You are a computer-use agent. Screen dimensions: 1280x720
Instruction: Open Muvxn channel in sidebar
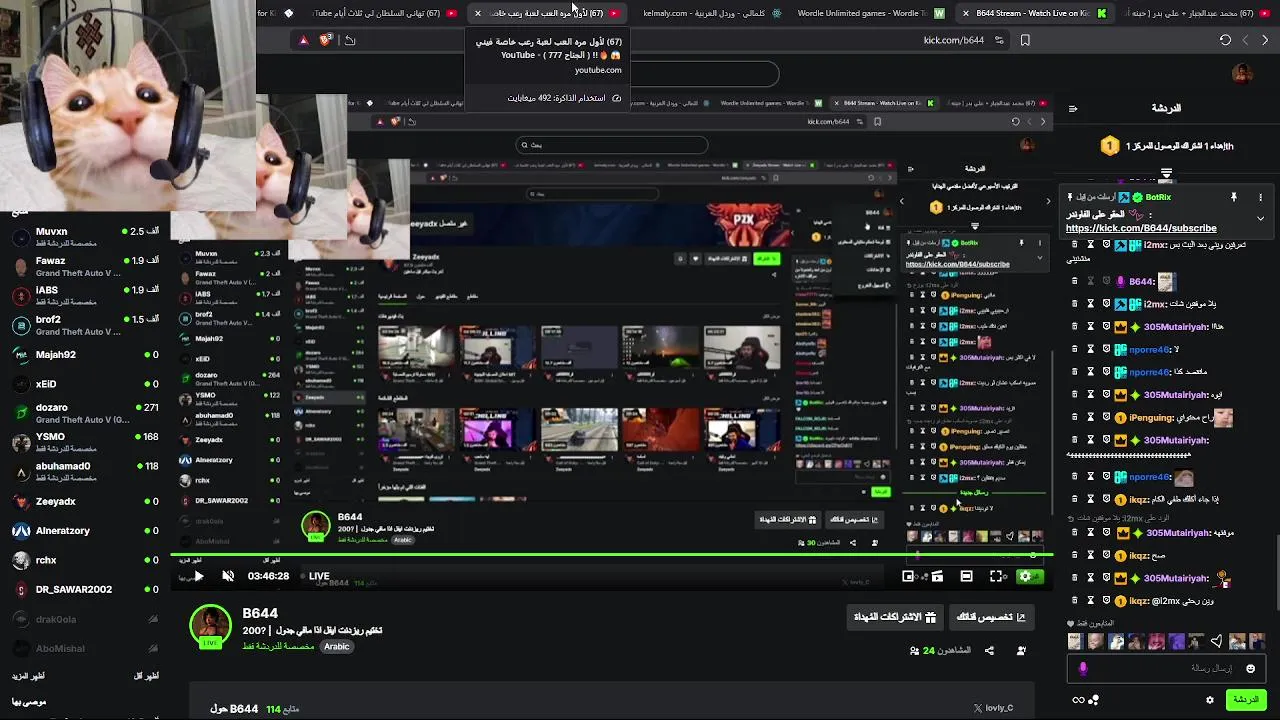[x=85, y=236]
